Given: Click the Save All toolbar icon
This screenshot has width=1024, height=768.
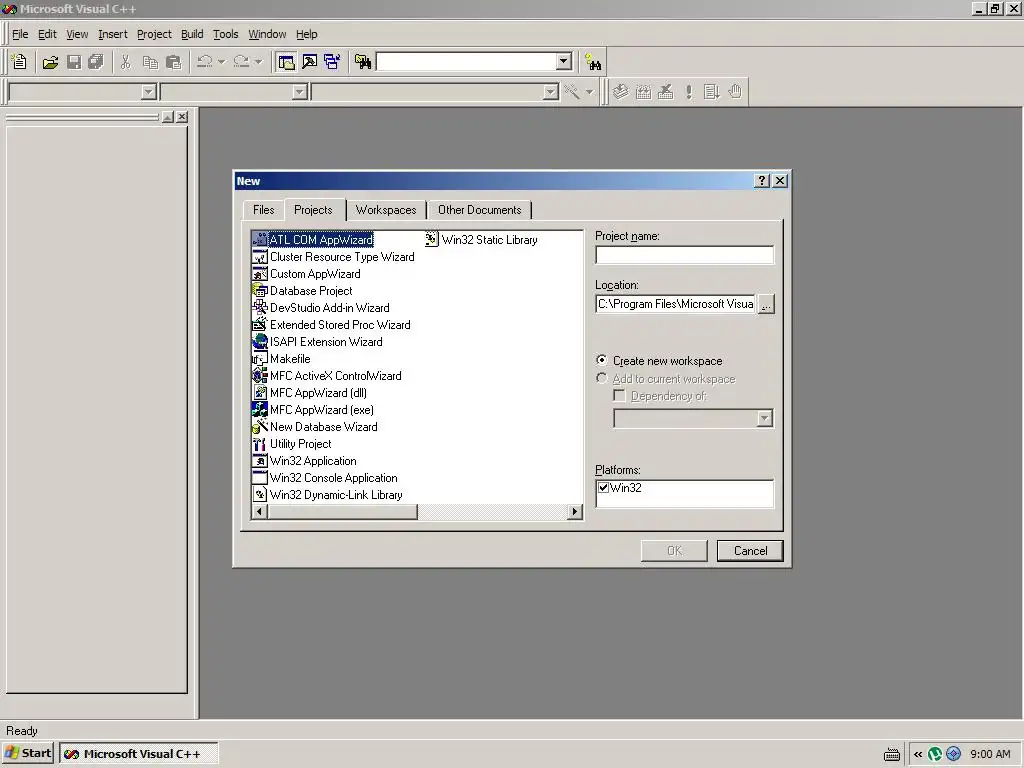Looking at the screenshot, I should pos(96,62).
